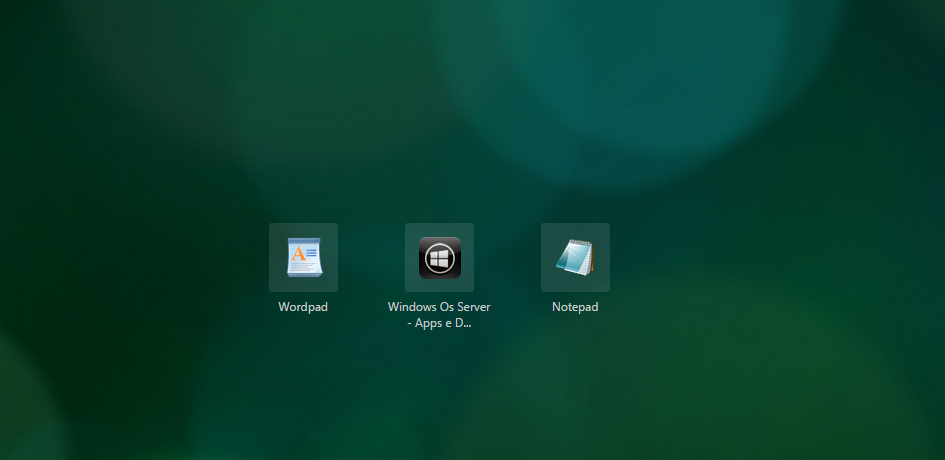This screenshot has width=945, height=460.
Task: Select the leftmost app tile
Action: [x=303, y=257]
